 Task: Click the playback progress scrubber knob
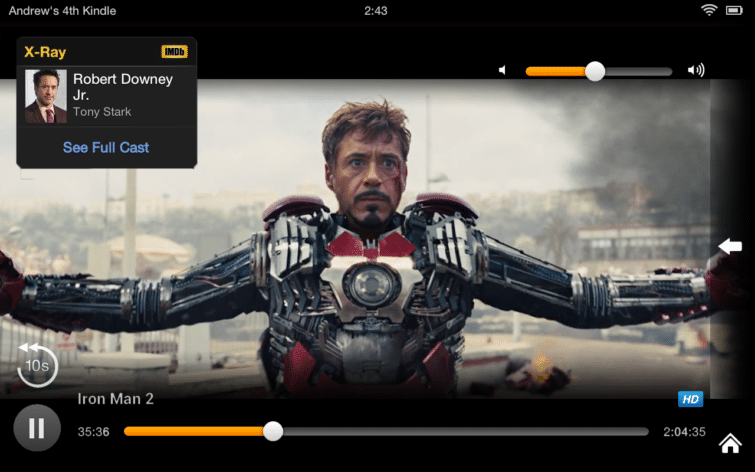pyautogui.click(x=273, y=431)
